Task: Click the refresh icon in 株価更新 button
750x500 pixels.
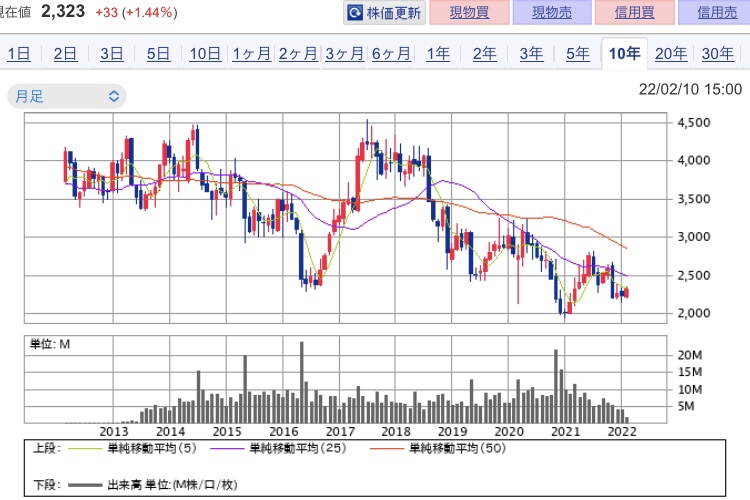Action: [355, 12]
